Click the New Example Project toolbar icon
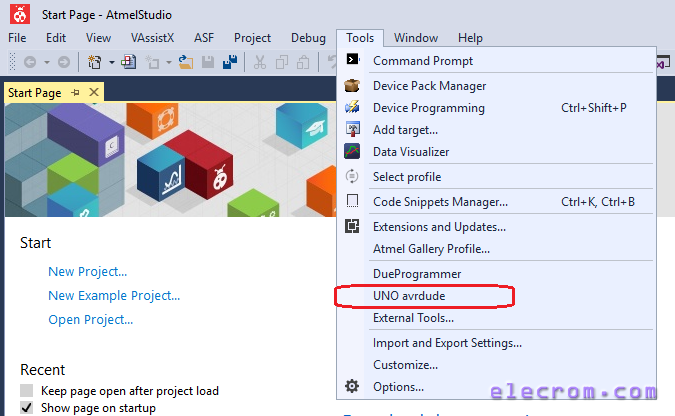The height and width of the screenshot is (416, 675). [x=128, y=62]
